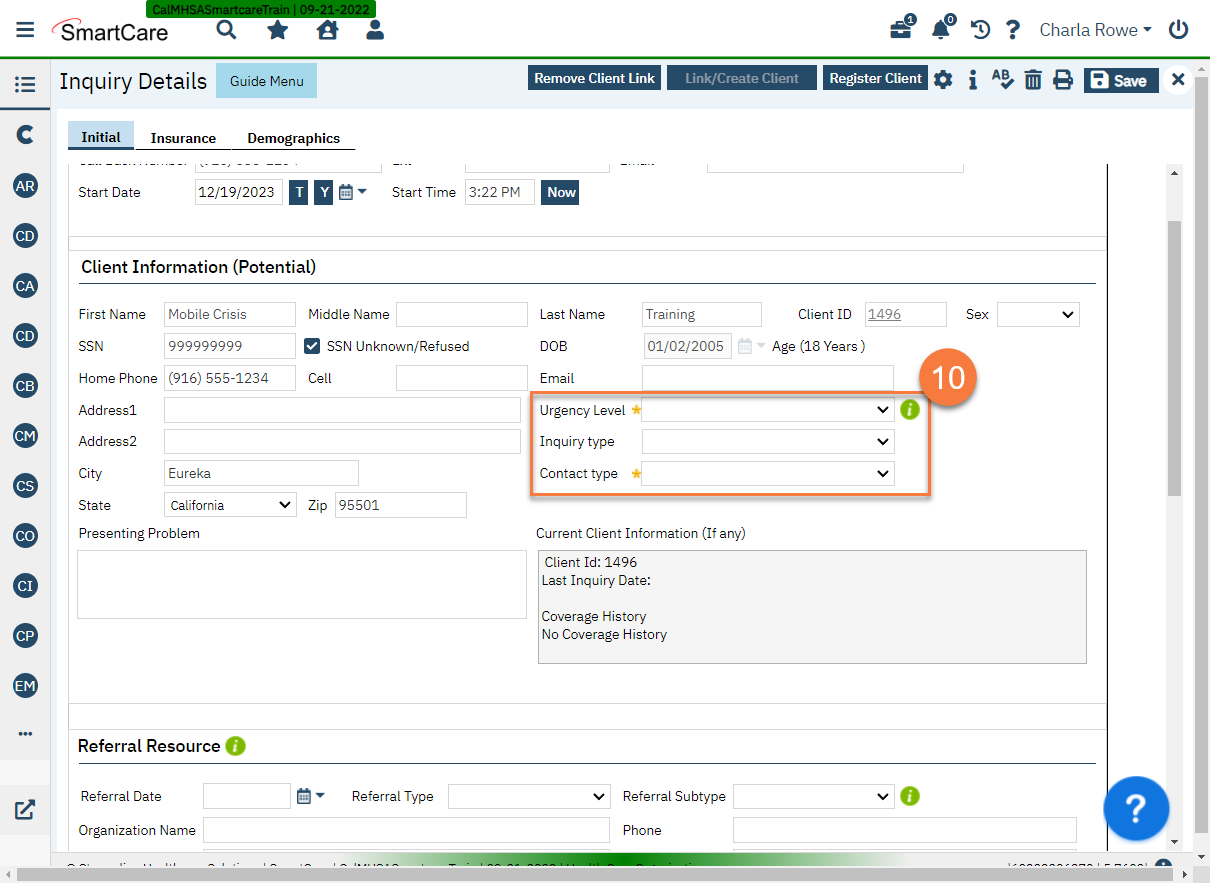Switch to the Demographics tab

coord(293,138)
